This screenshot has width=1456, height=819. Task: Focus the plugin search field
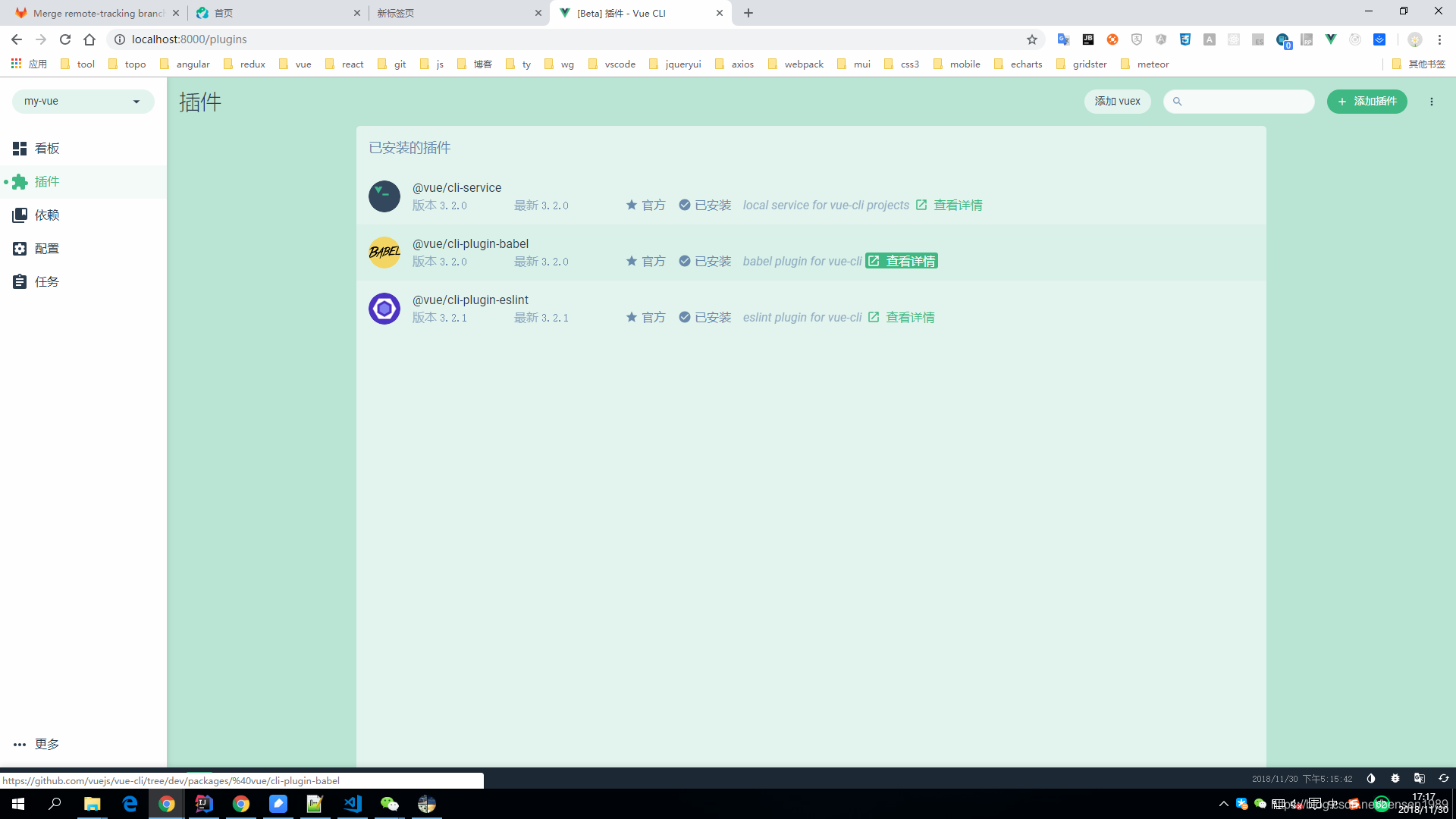click(x=1239, y=102)
